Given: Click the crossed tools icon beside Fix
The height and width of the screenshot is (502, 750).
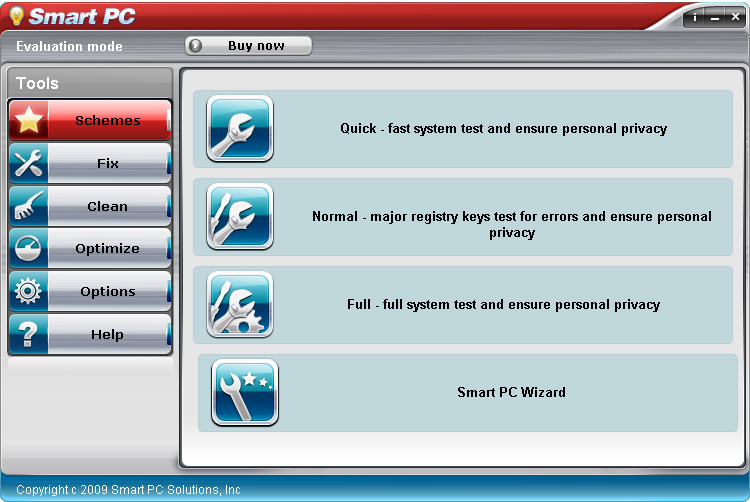Looking at the screenshot, I should (x=29, y=163).
